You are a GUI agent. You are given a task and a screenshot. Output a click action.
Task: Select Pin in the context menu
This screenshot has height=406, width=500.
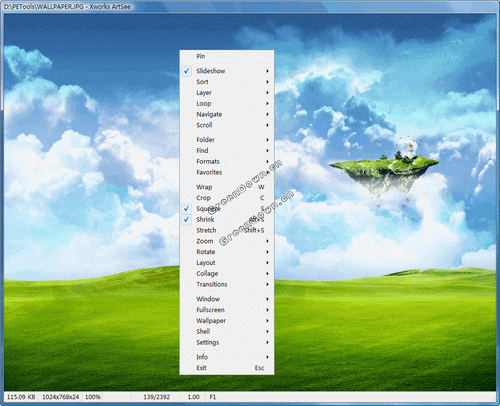pos(227,56)
